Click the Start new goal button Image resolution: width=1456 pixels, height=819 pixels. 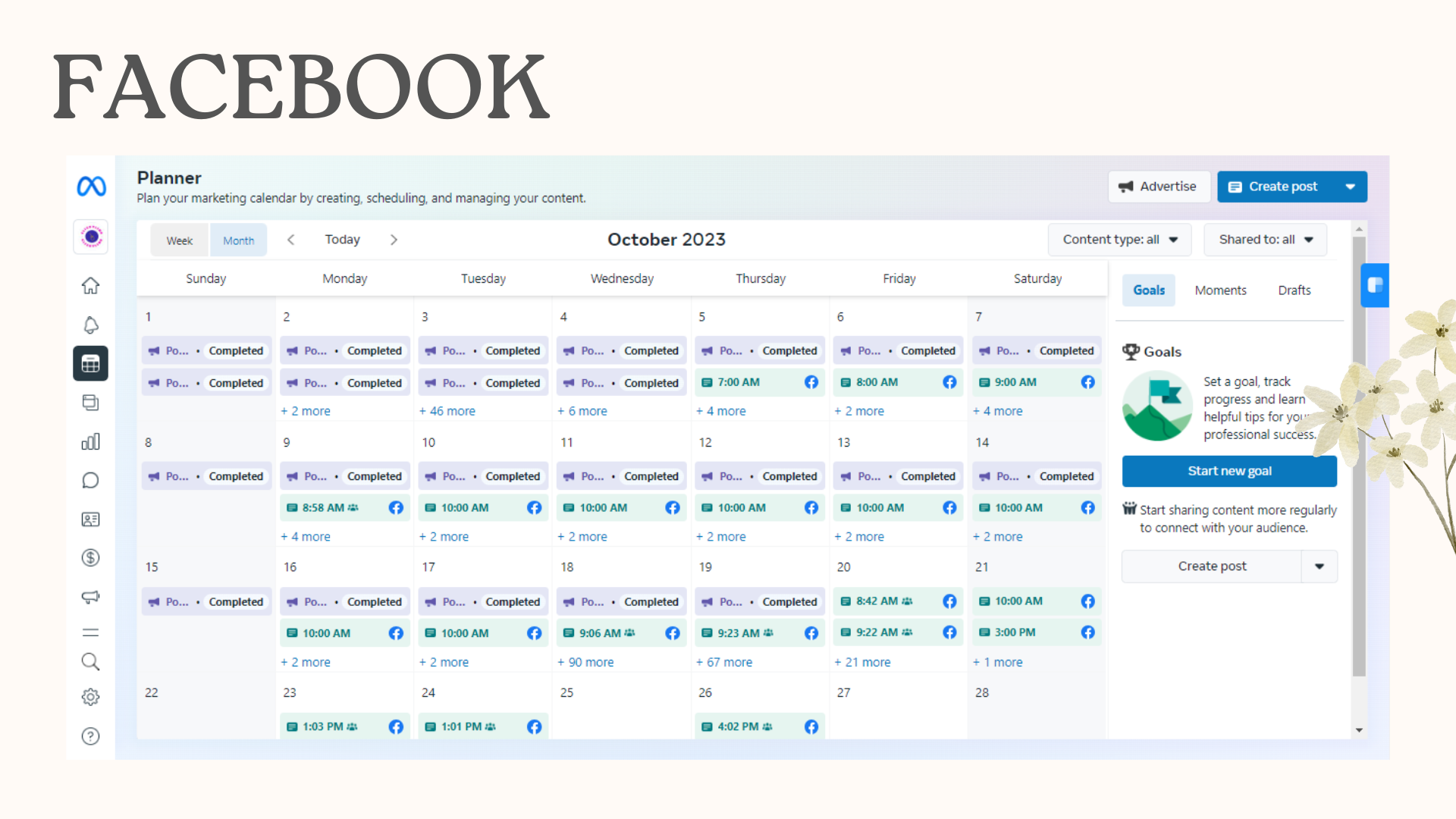point(1228,471)
